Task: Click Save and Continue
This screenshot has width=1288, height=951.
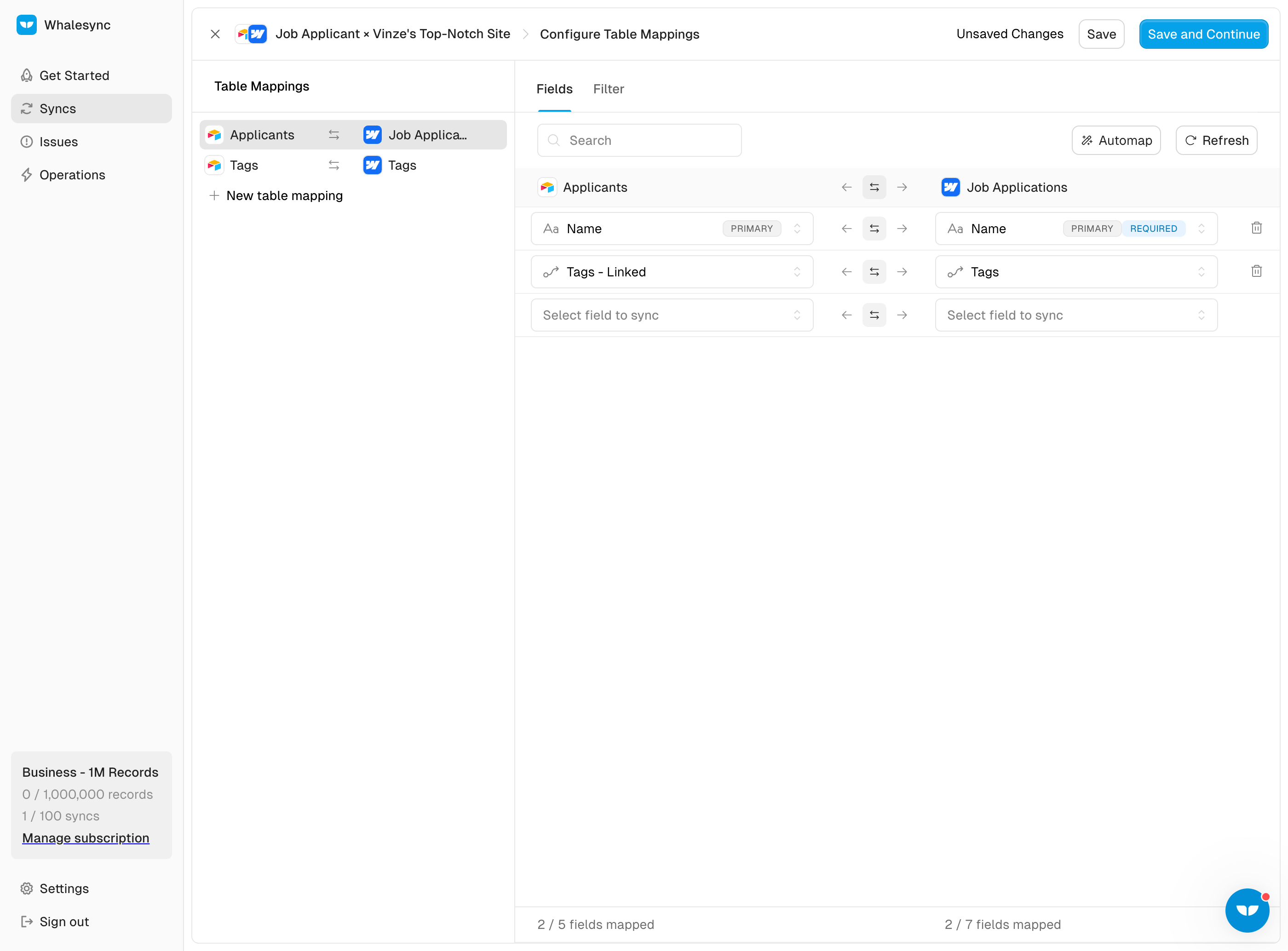Action: (x=1203, y=34)
